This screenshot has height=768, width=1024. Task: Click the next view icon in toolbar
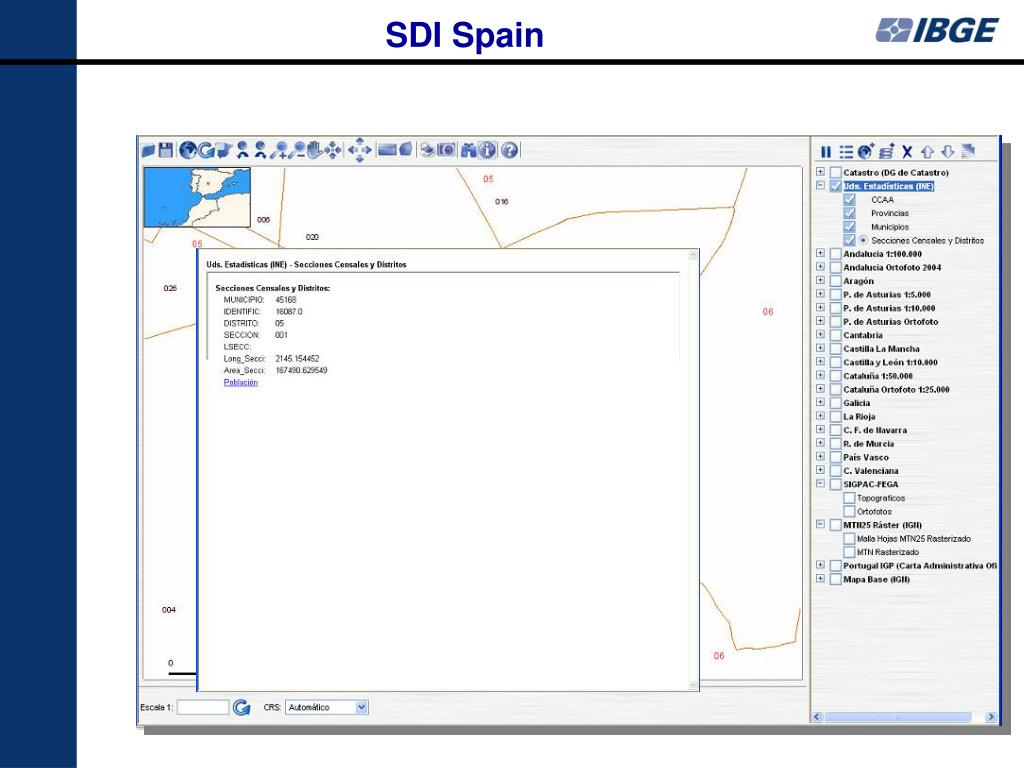click(261, 150)
